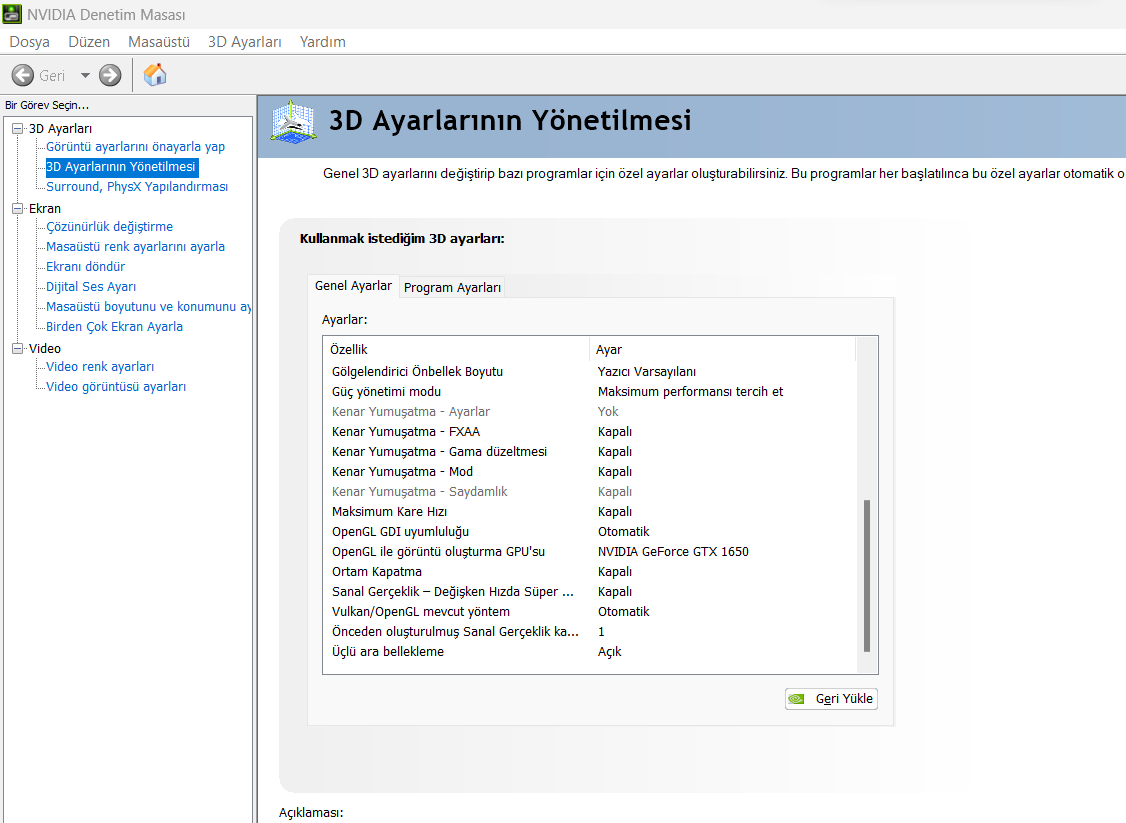
Task: Click the 3D settings header icon
Action: (x=293, y=122)
